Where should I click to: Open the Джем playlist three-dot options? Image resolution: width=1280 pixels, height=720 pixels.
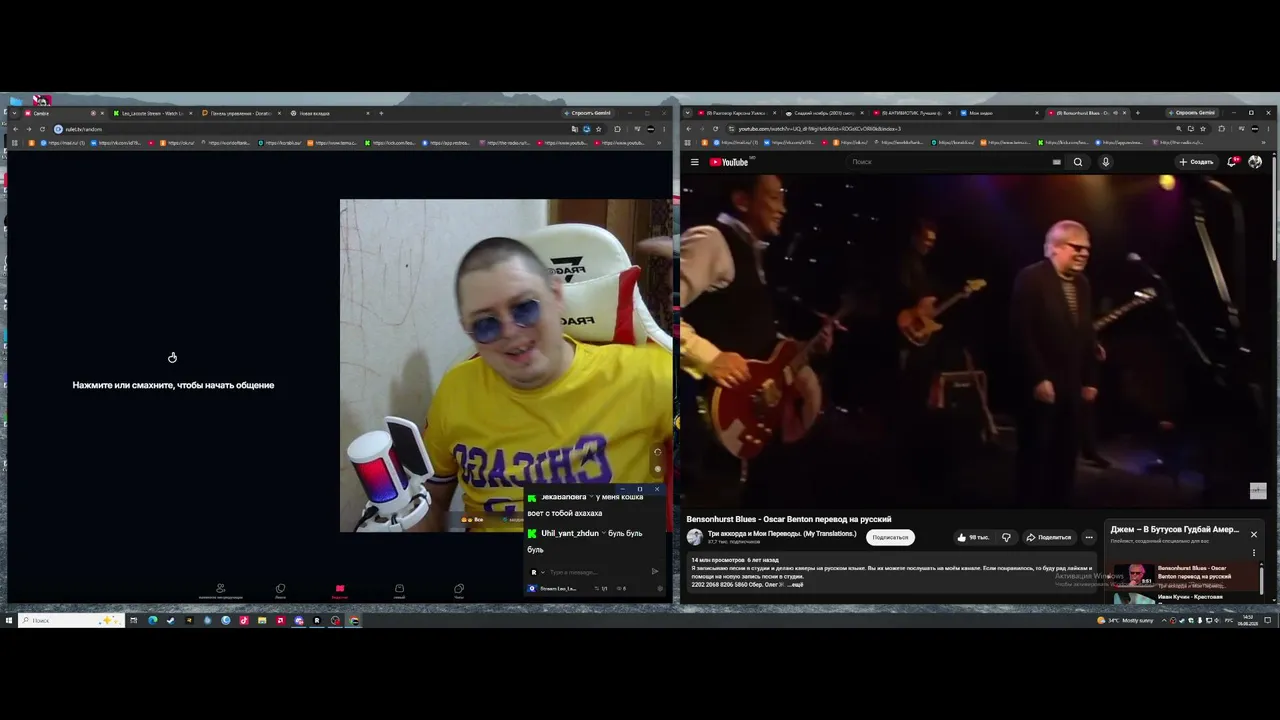coord(1253,552)
